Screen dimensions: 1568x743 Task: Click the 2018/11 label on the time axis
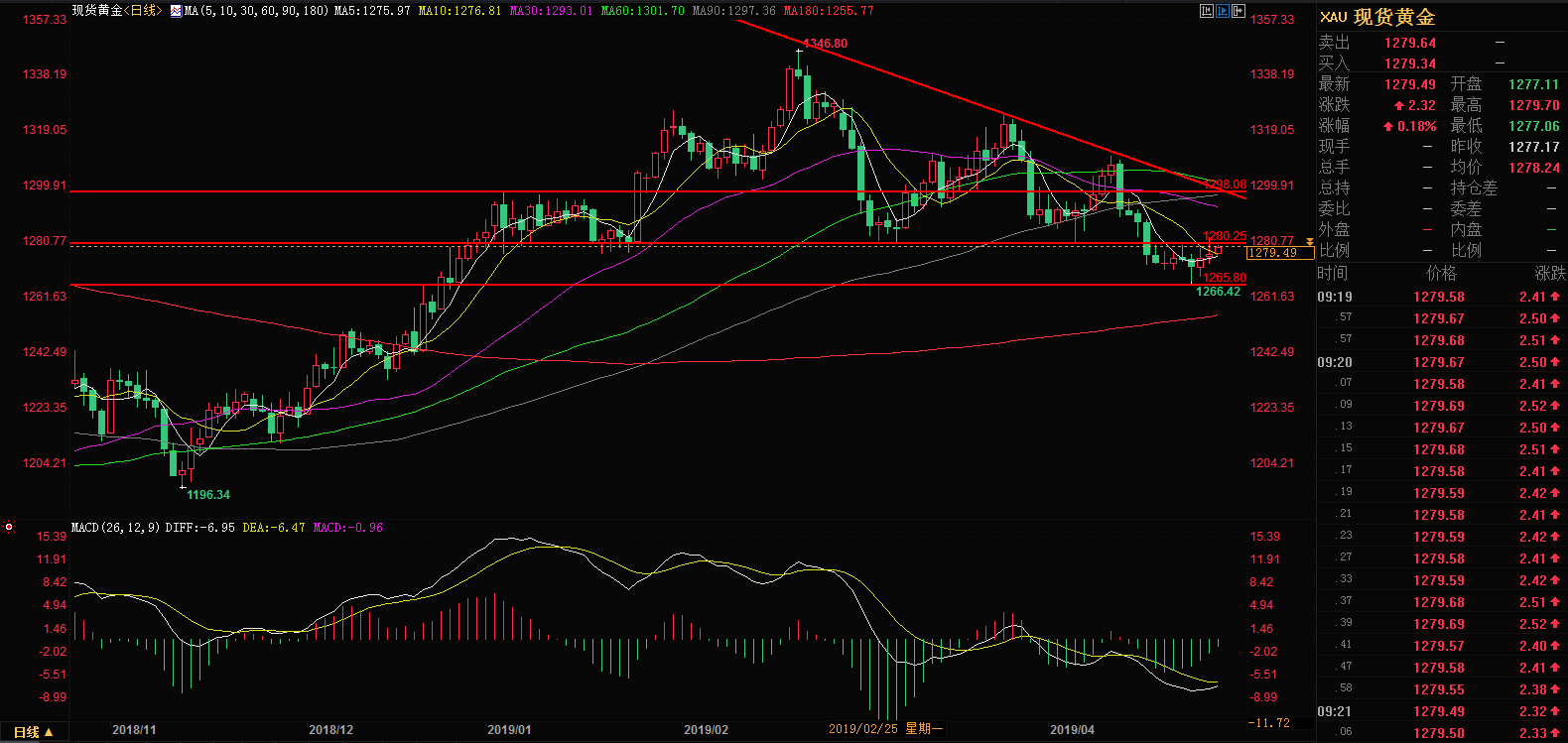pyautogui.click(x=134, y=730)
